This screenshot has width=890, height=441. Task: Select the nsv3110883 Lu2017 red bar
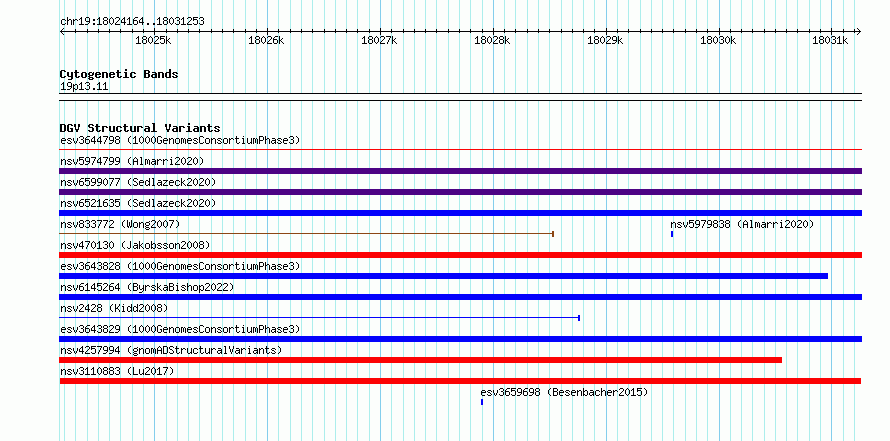coord(460,381)
